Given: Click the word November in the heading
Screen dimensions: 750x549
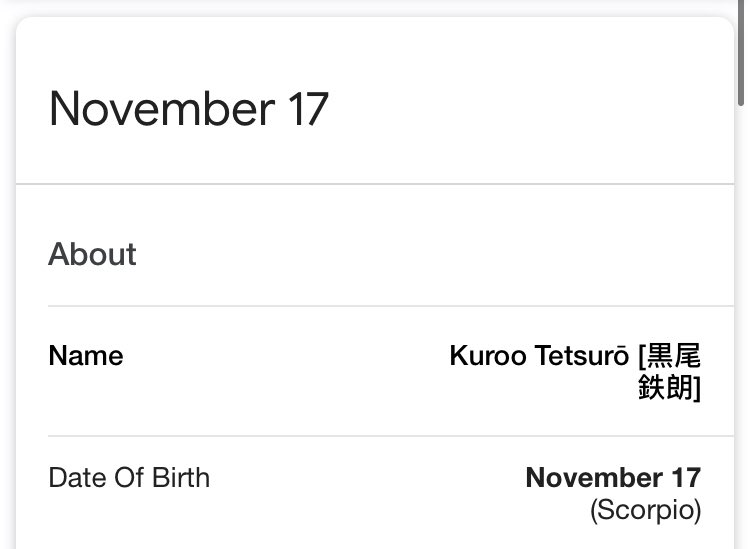Looking at the screenshot, I should 162,109.
